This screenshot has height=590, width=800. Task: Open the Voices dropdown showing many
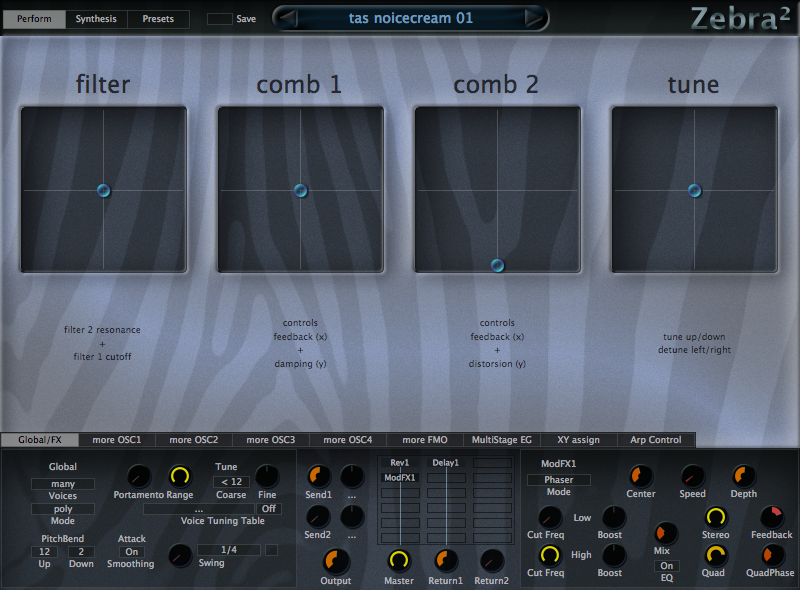[63, 484]
